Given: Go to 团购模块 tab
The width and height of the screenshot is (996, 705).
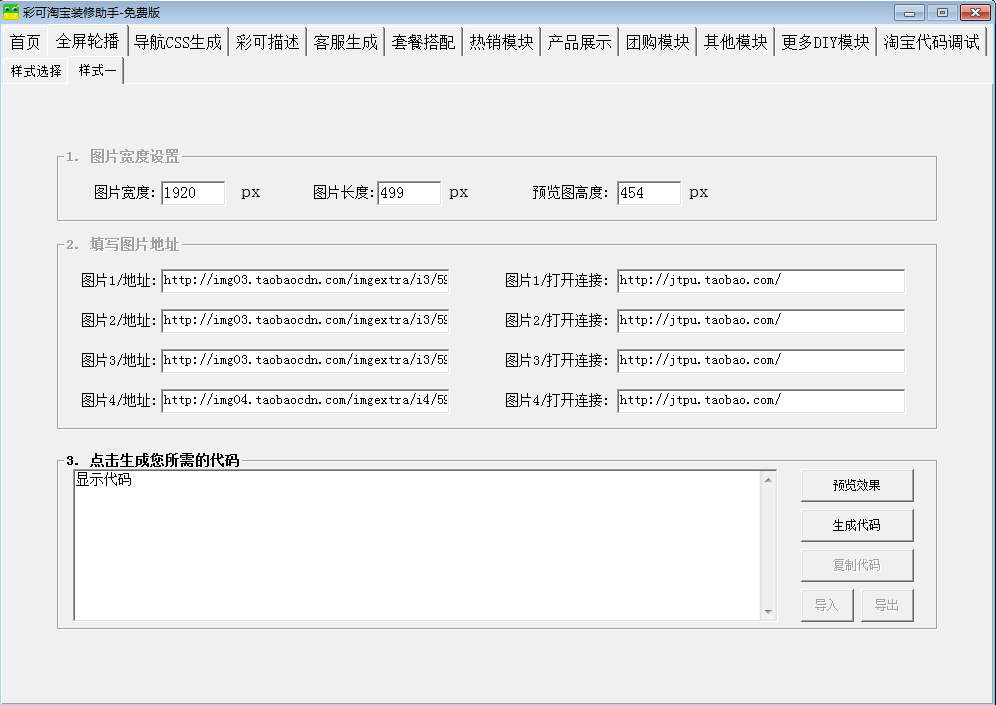Looking at the screenshot, I should pos(657,42).
